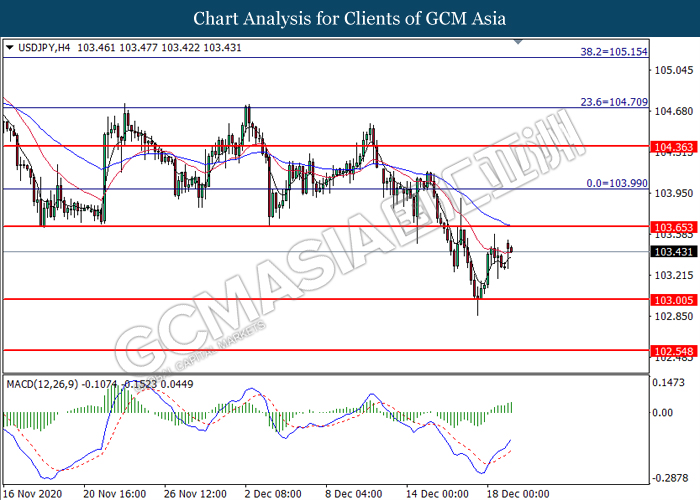
Task: Open the USDJPY,H4 chart dropdown triangle
Action: 10,47
